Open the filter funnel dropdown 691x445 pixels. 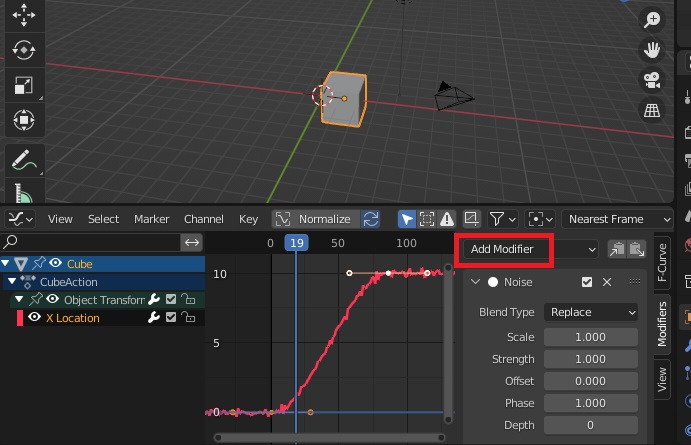[x=502, y=219]
